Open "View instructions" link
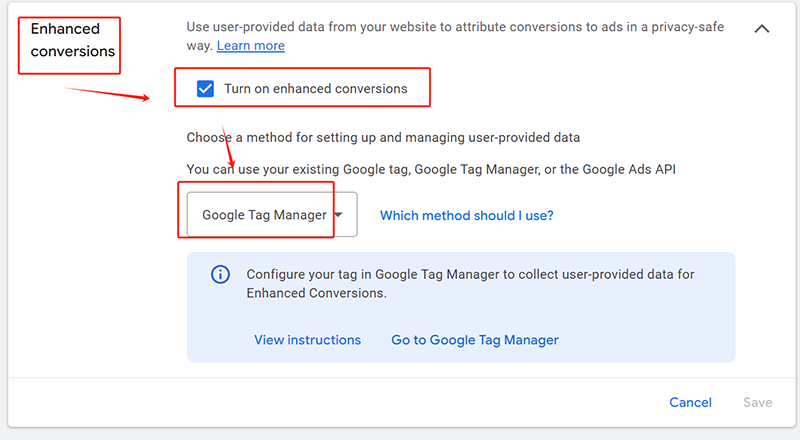 tap(307, 340)
